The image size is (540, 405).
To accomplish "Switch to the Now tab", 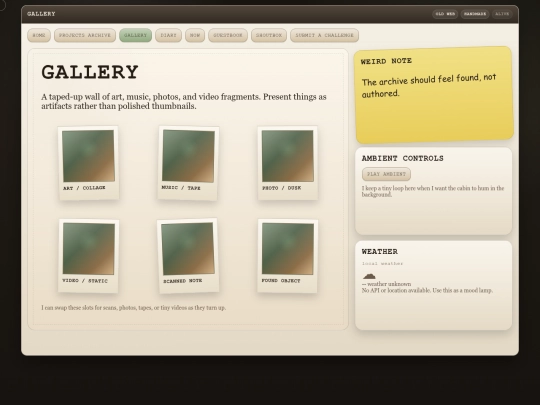I will pyautogui.click(x=195, y=35).
